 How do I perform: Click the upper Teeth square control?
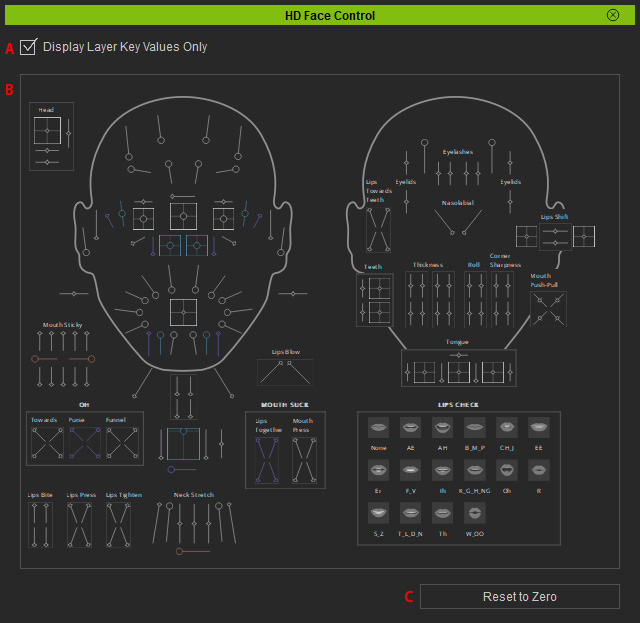click(379, 289)
